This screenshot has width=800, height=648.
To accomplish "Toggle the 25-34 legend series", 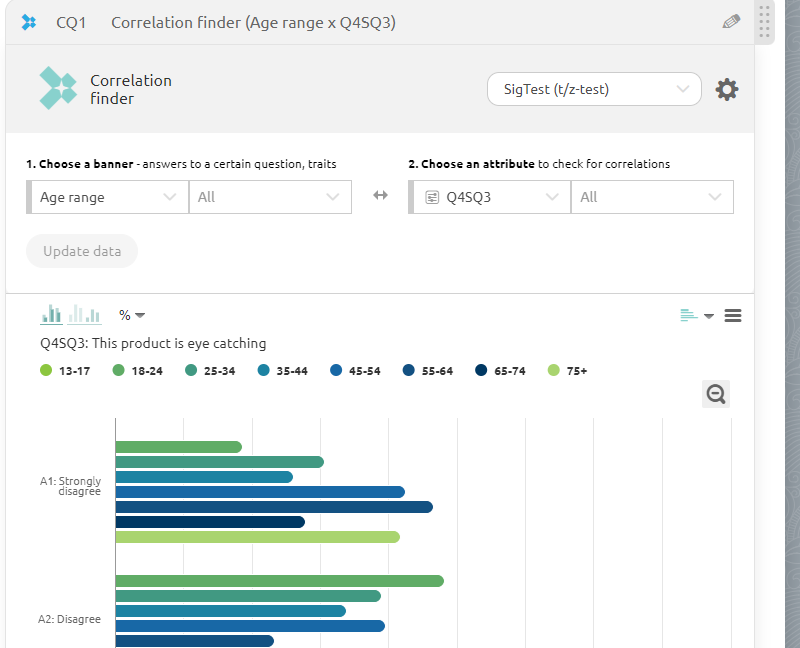I will 210,371.
